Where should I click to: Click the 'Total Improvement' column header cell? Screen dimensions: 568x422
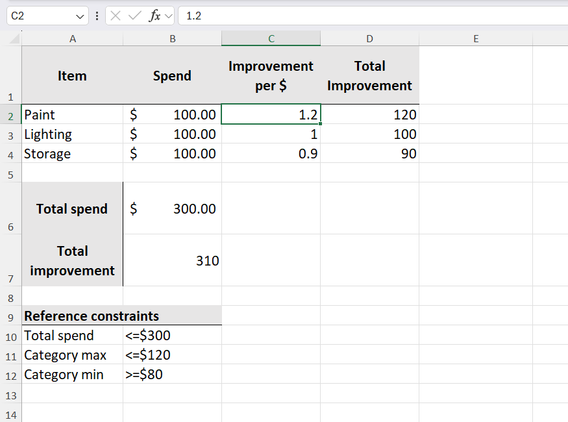[370, 75]
